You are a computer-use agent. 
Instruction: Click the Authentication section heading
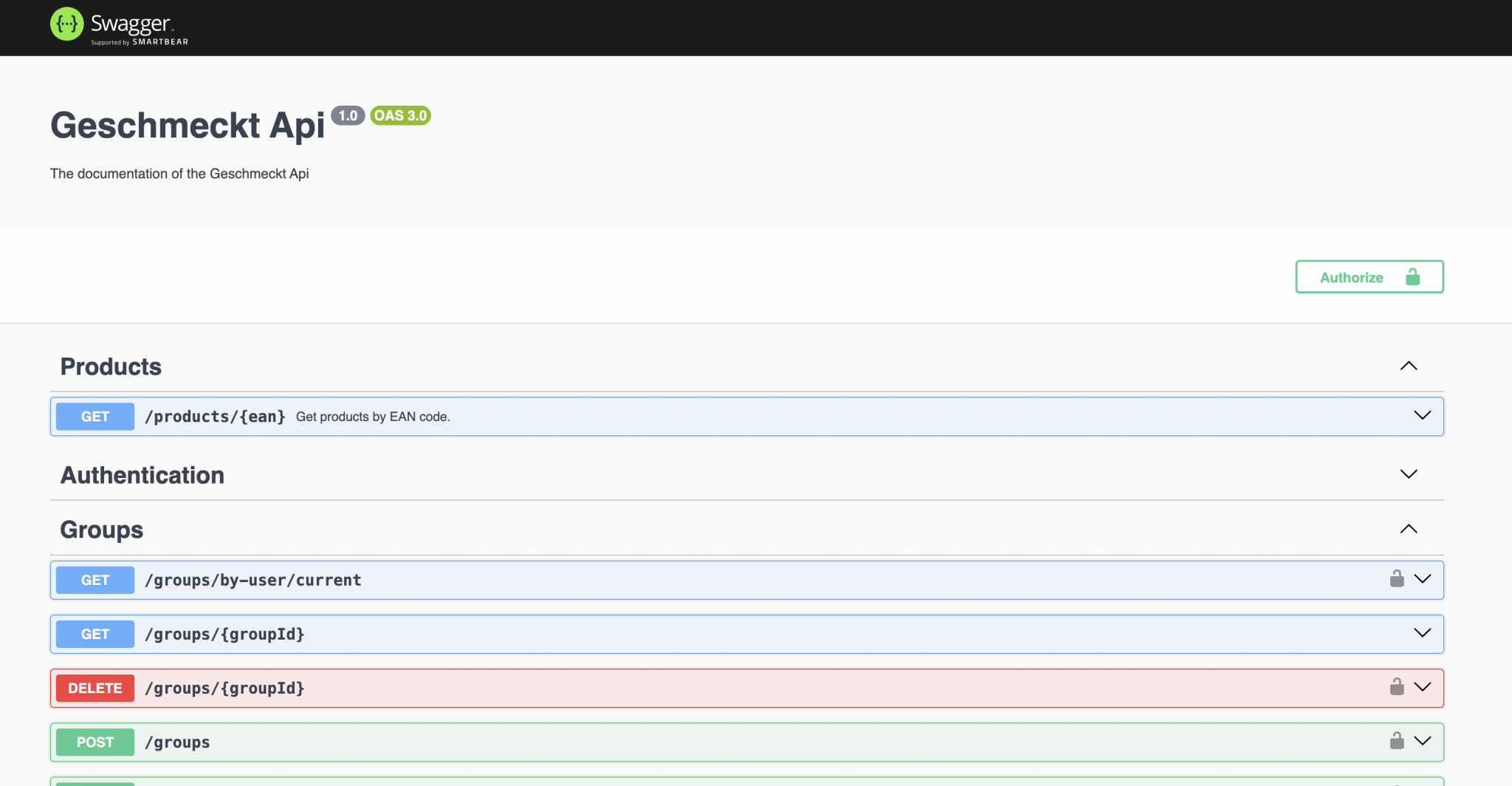pos(142,475)
